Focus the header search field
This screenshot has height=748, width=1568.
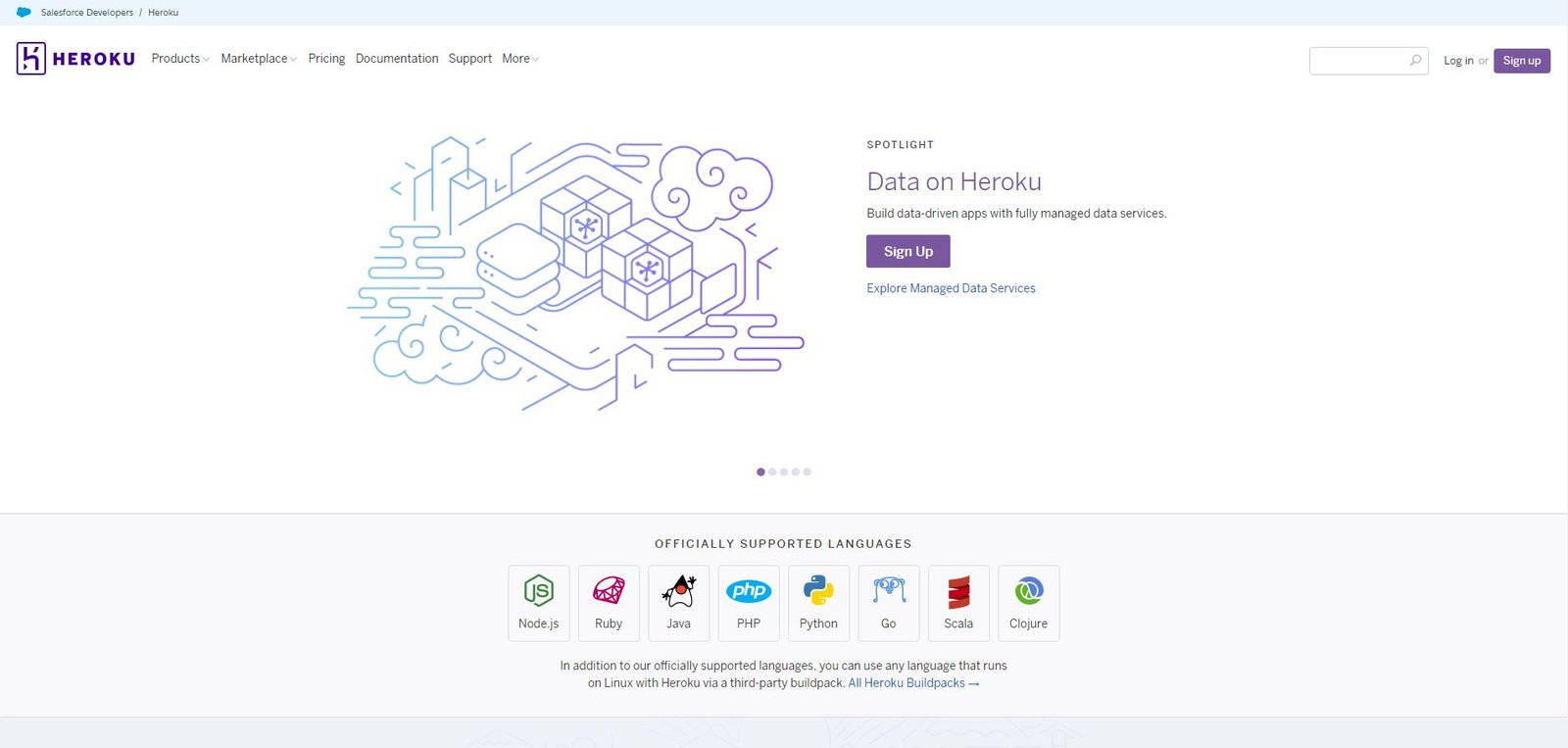(1368, 61)
